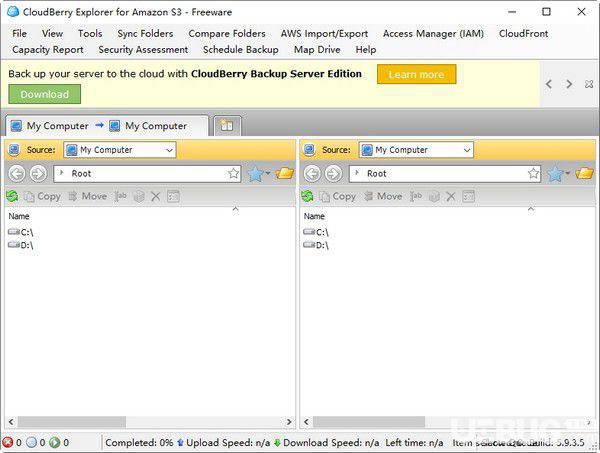Open the Tools menu
This screenshot has height=453, width=600.
90,34
